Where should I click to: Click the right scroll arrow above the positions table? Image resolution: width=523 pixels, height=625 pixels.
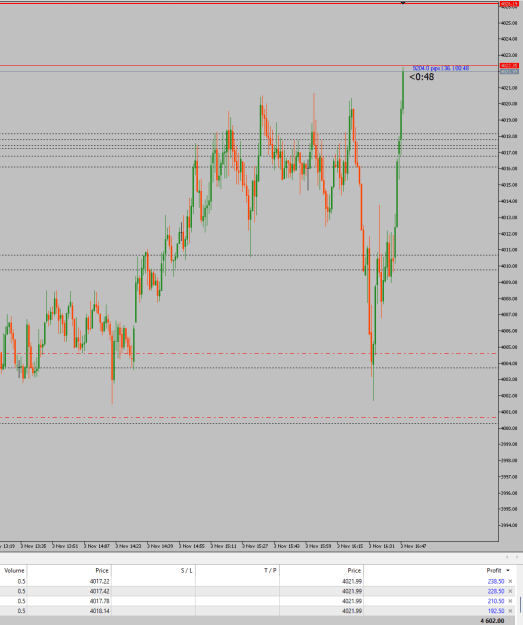point(517,557)
